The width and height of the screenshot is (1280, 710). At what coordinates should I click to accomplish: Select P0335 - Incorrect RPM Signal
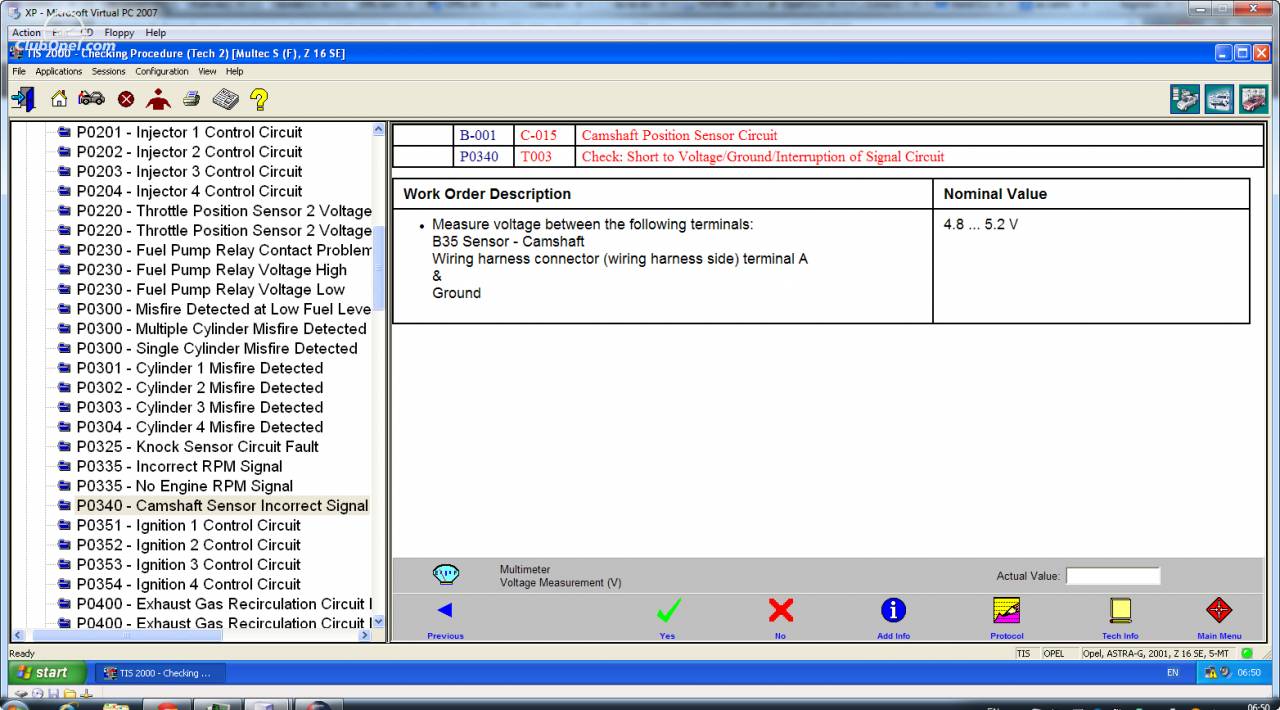(179, 466)
